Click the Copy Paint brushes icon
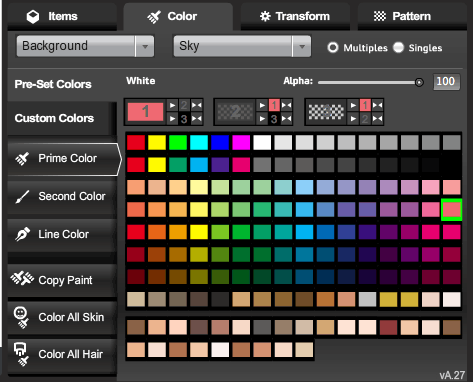Viewport: 473px width, 382px height. click(22, 278)
